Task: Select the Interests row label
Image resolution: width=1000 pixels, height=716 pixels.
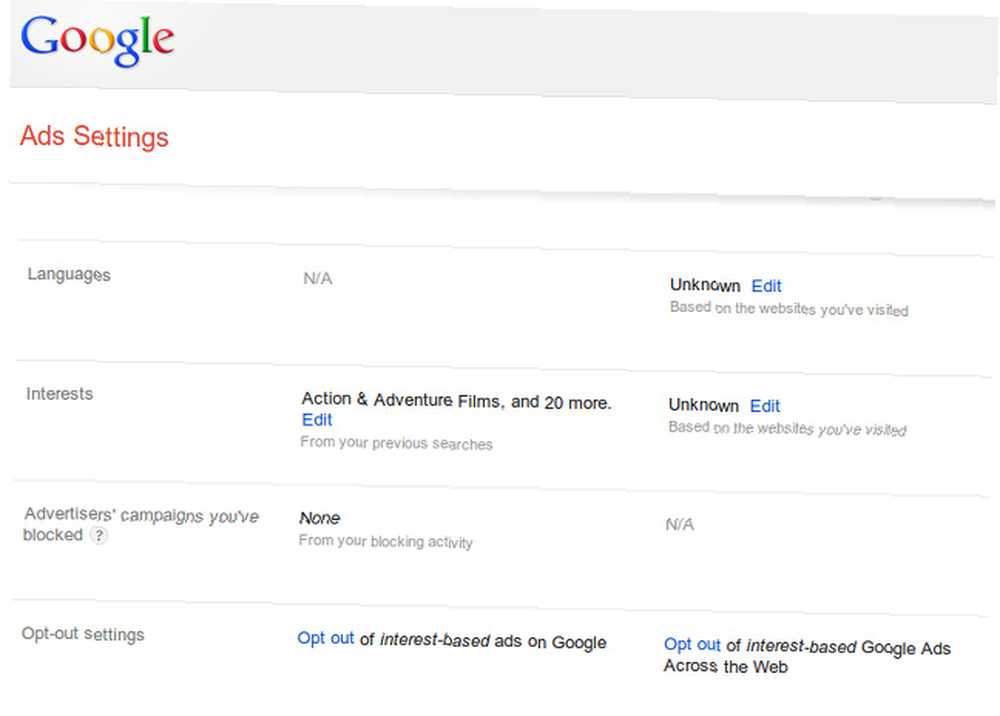Action: coord(59,393)
